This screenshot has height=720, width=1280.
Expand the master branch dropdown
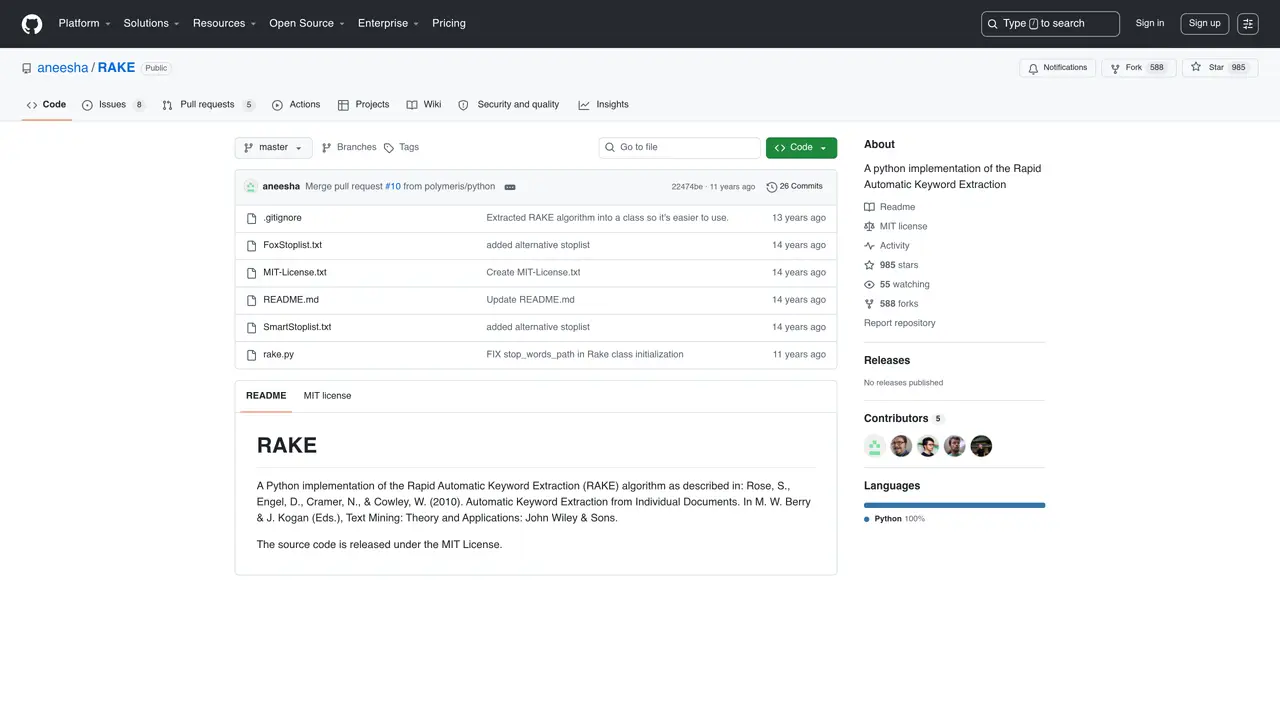click(273, 148)
